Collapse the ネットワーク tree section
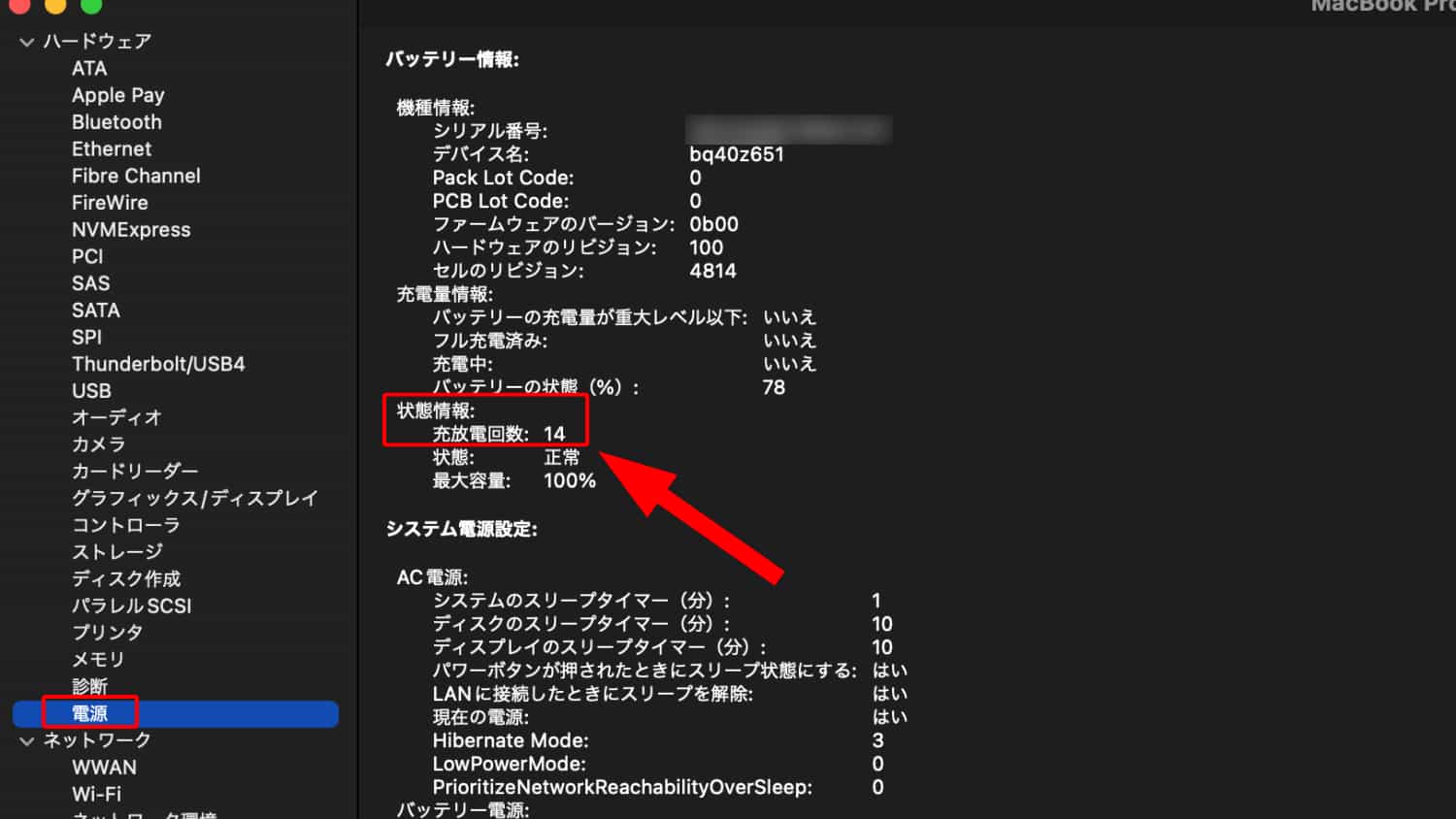Viewport: 1456px width, 819px height. pyautogui.click(x=25, y=739)
